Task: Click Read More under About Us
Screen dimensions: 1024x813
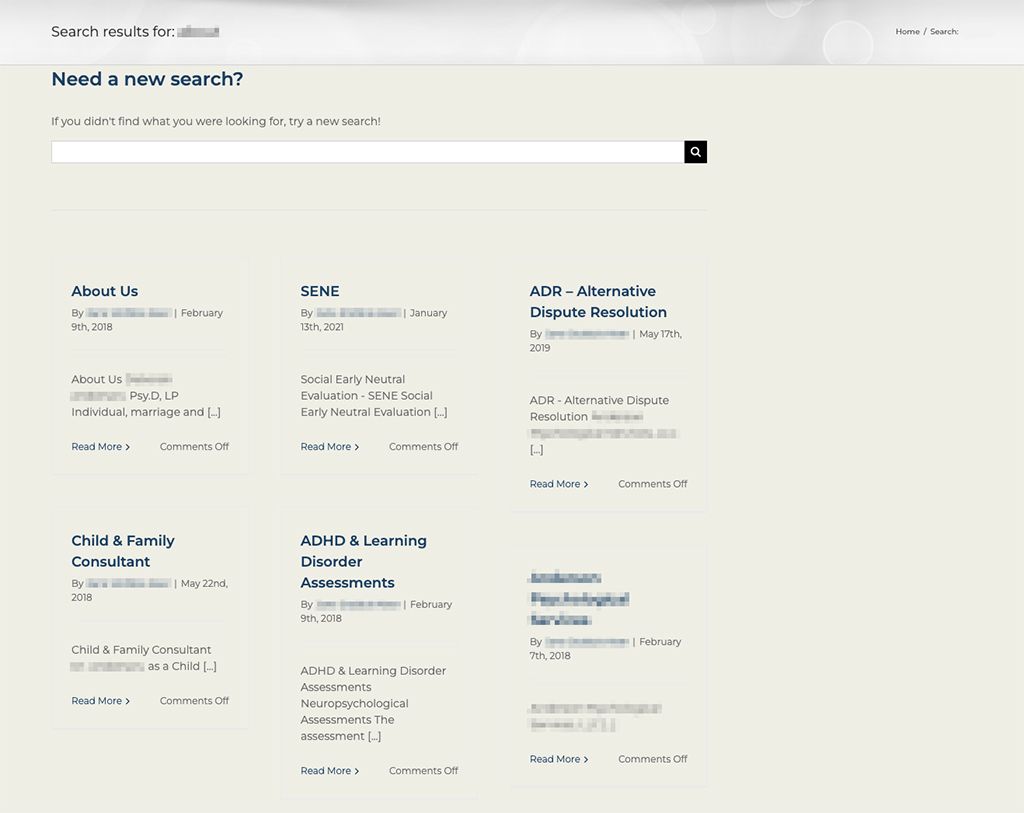Action: pos(99,447)
